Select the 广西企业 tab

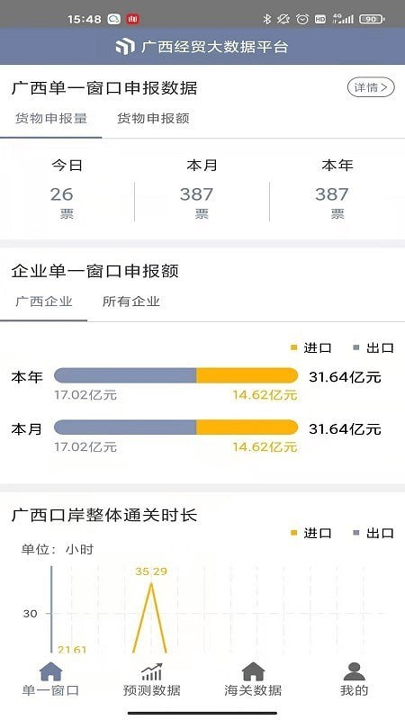tap(44, 301)
